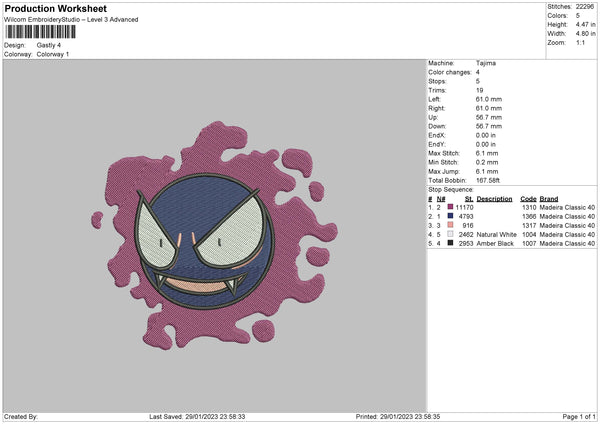This screenshot has height=424, width=600.
Task: Click stitch count "11170" in row 1
Action: (x=465, y=207)
